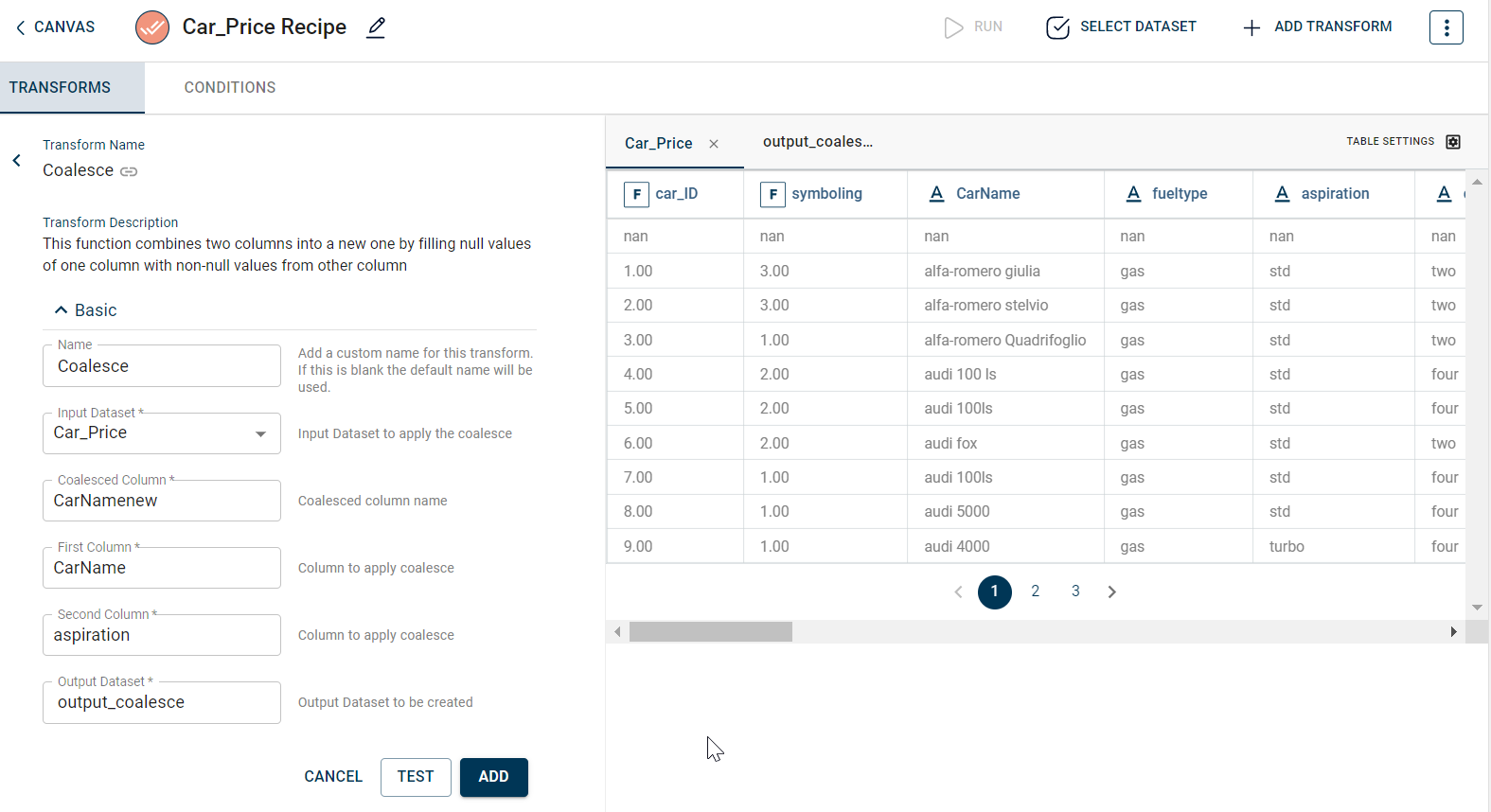Close the Car_Price tab with X
Image resolution: width=1491 pixels, height=812 pixels.
click(x=714, y=144)
